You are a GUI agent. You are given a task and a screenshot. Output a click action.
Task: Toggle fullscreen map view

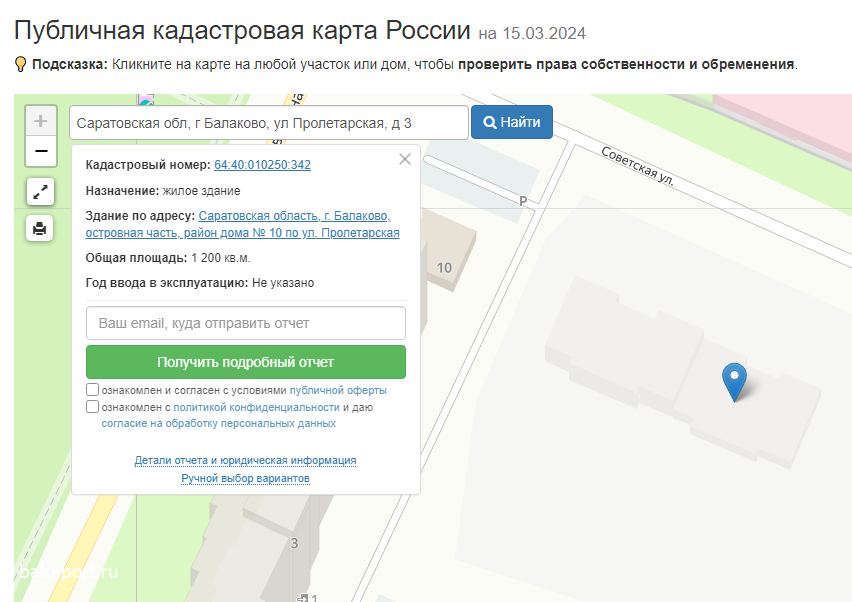(x=40, y=191)
